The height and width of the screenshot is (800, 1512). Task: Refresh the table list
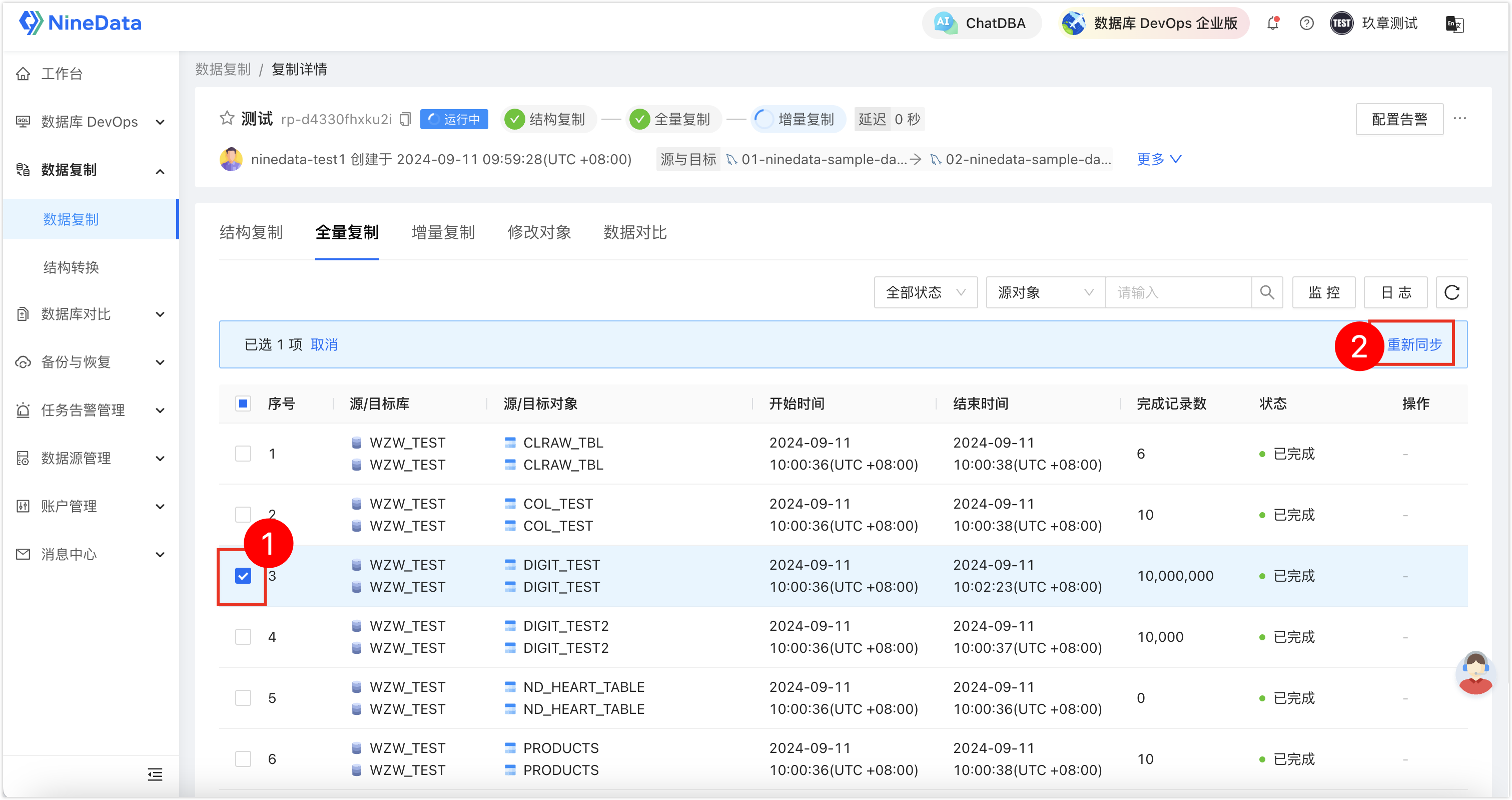point(1451,292)
